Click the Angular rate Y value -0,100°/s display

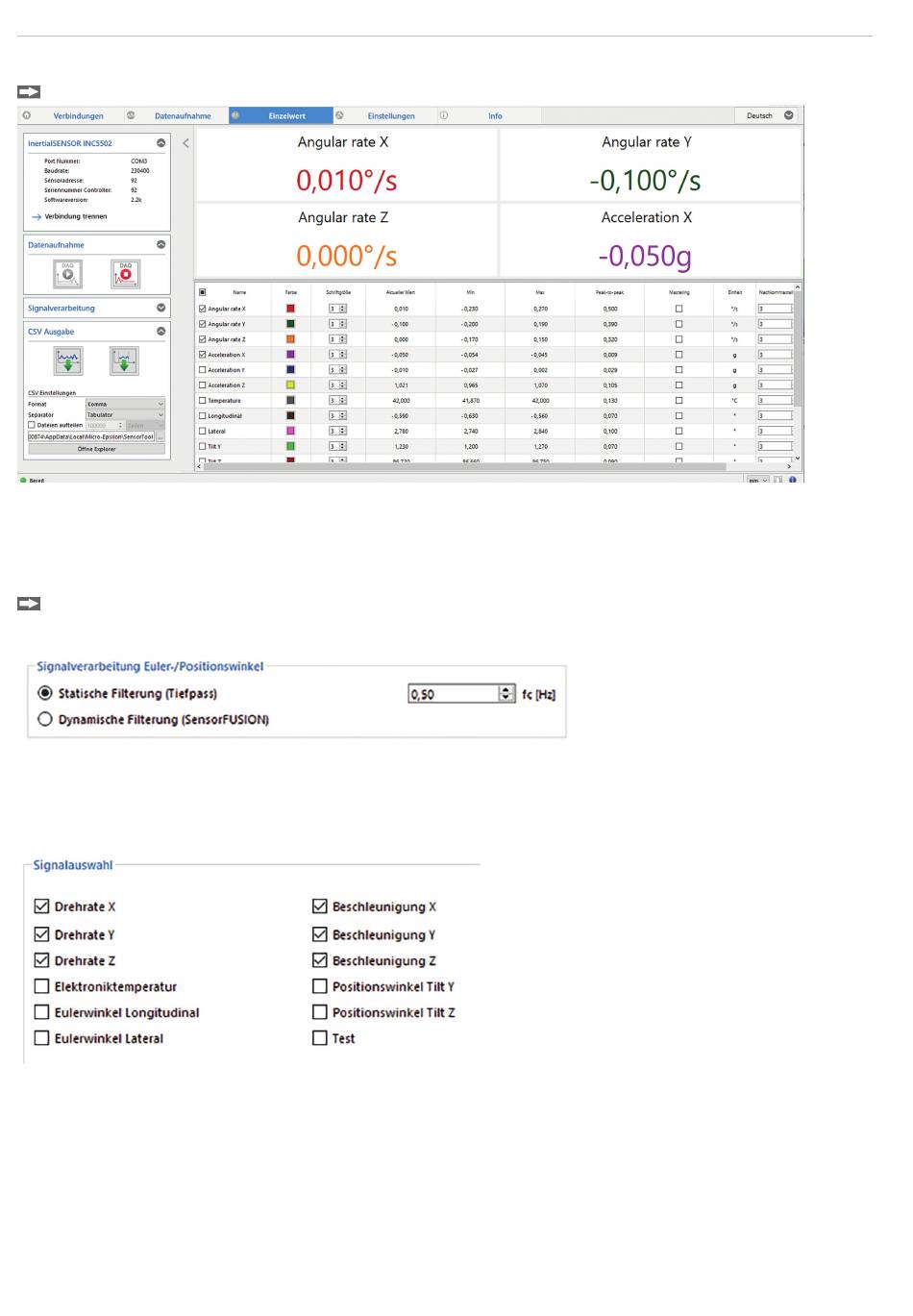[645, 180]
